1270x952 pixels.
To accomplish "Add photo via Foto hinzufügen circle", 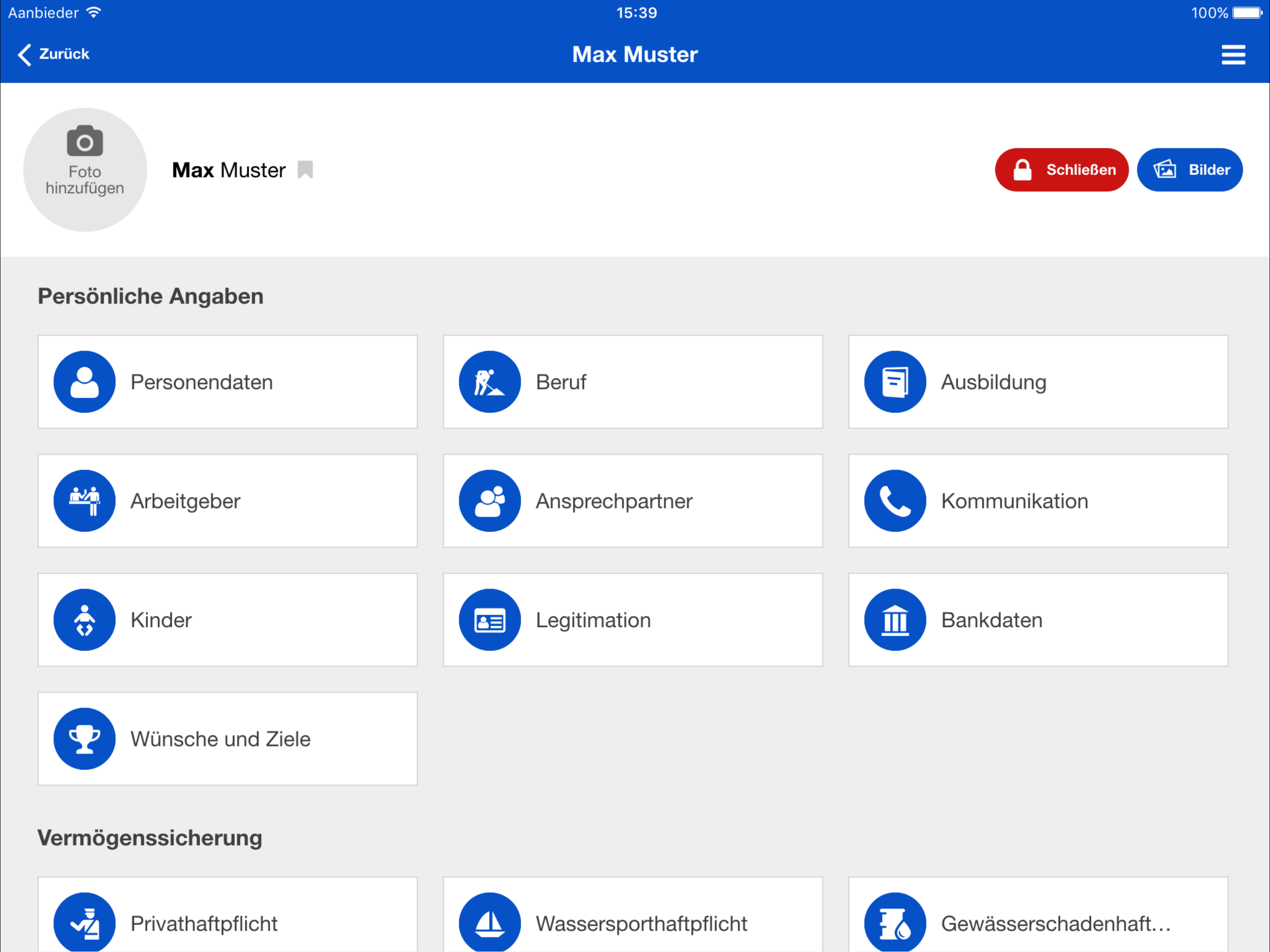I will point(85,170).
